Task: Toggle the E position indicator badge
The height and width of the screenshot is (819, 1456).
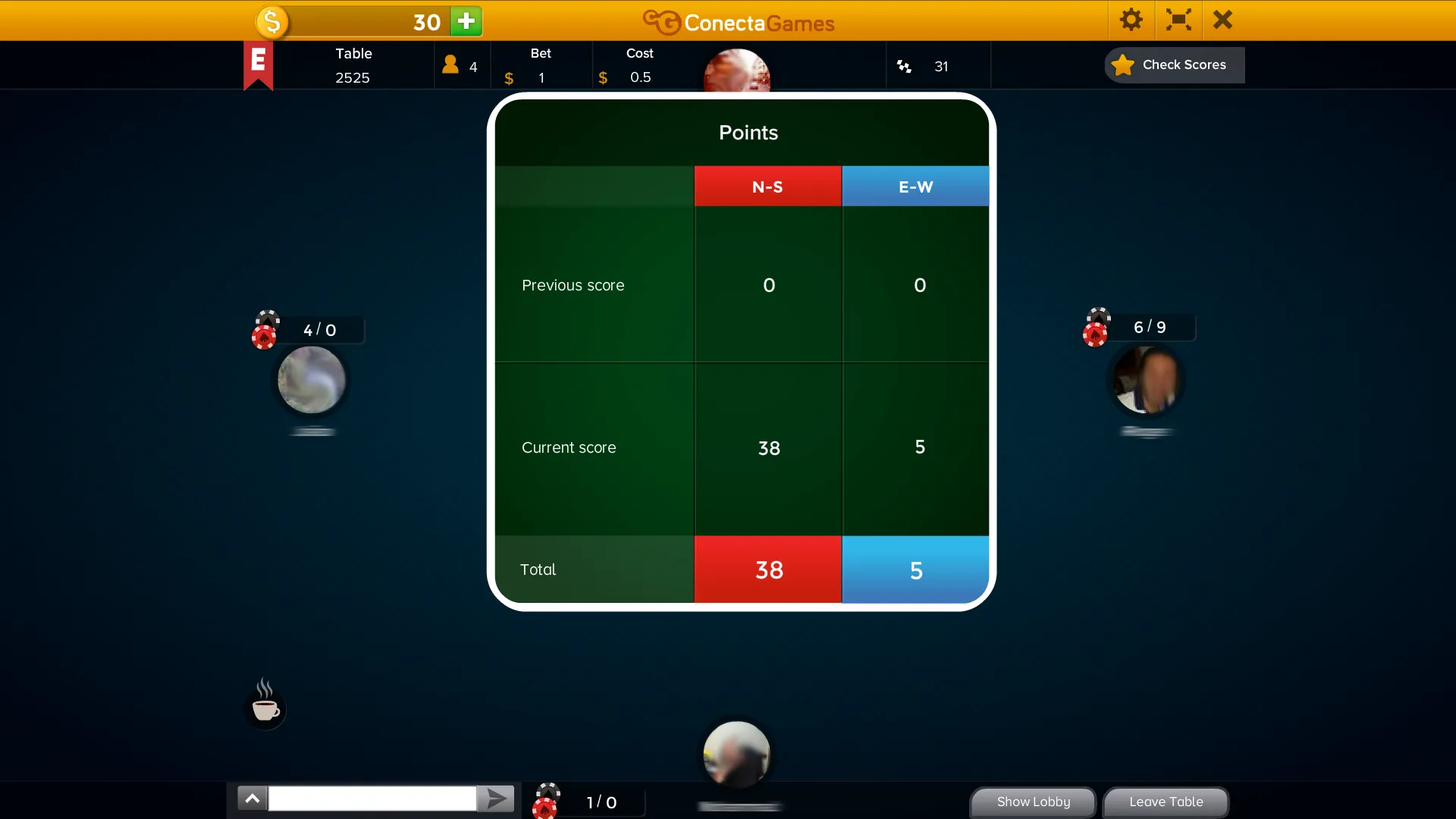Action: (x=258, y=62)
